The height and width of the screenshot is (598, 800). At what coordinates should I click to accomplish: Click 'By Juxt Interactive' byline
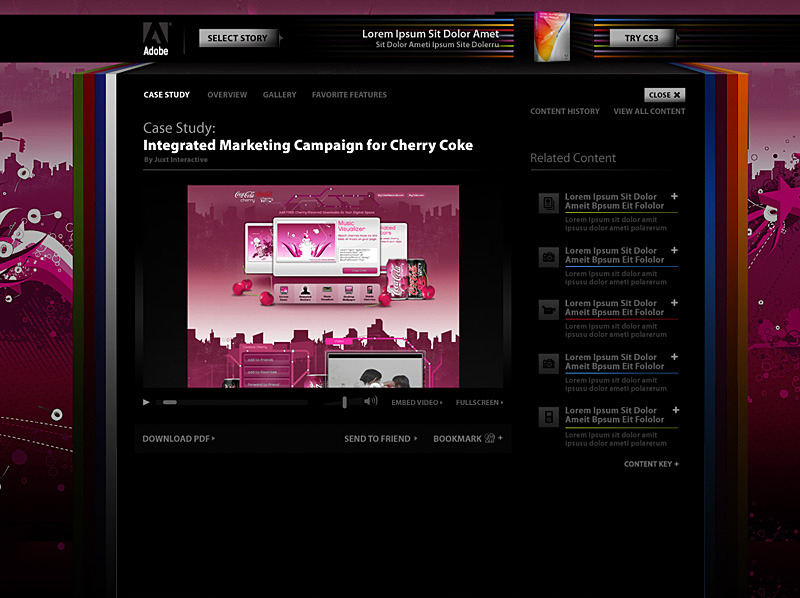(176, 160)
